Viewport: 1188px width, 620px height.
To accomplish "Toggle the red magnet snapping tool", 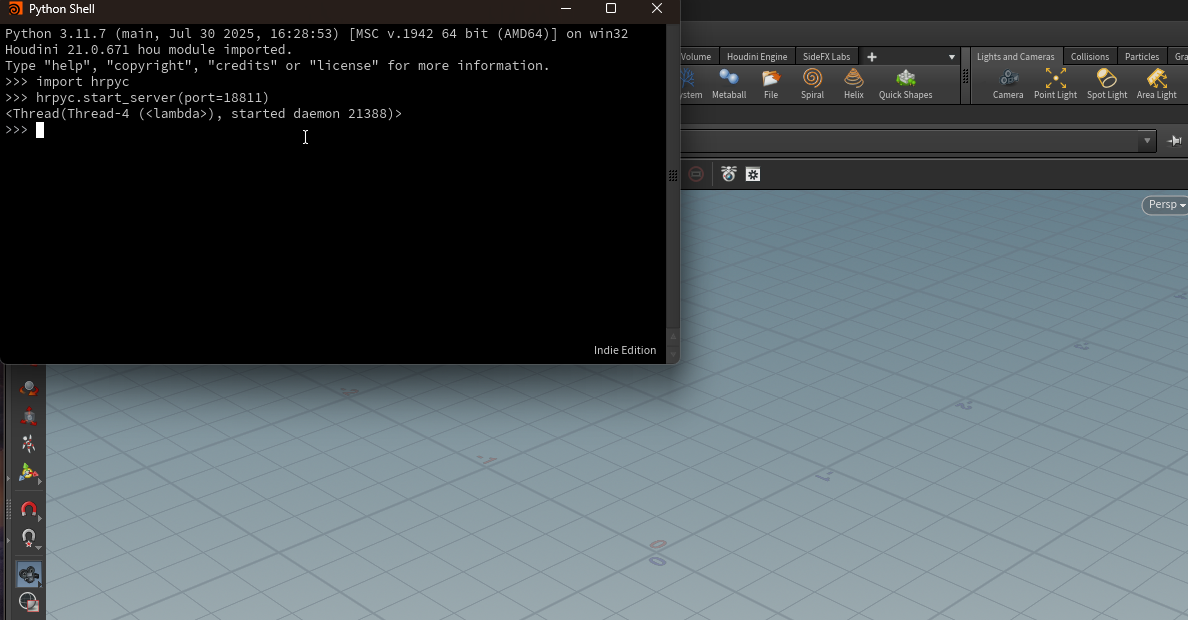I will tap(29, 510).
